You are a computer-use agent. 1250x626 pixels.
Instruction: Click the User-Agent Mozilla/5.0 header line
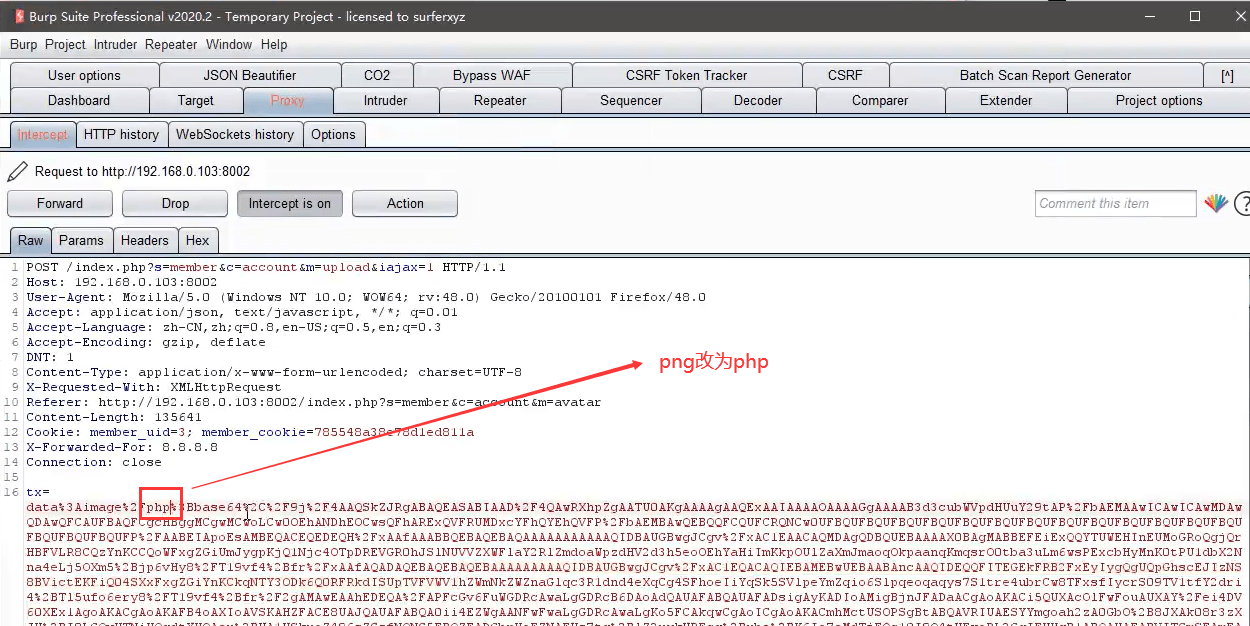[366, 297]
